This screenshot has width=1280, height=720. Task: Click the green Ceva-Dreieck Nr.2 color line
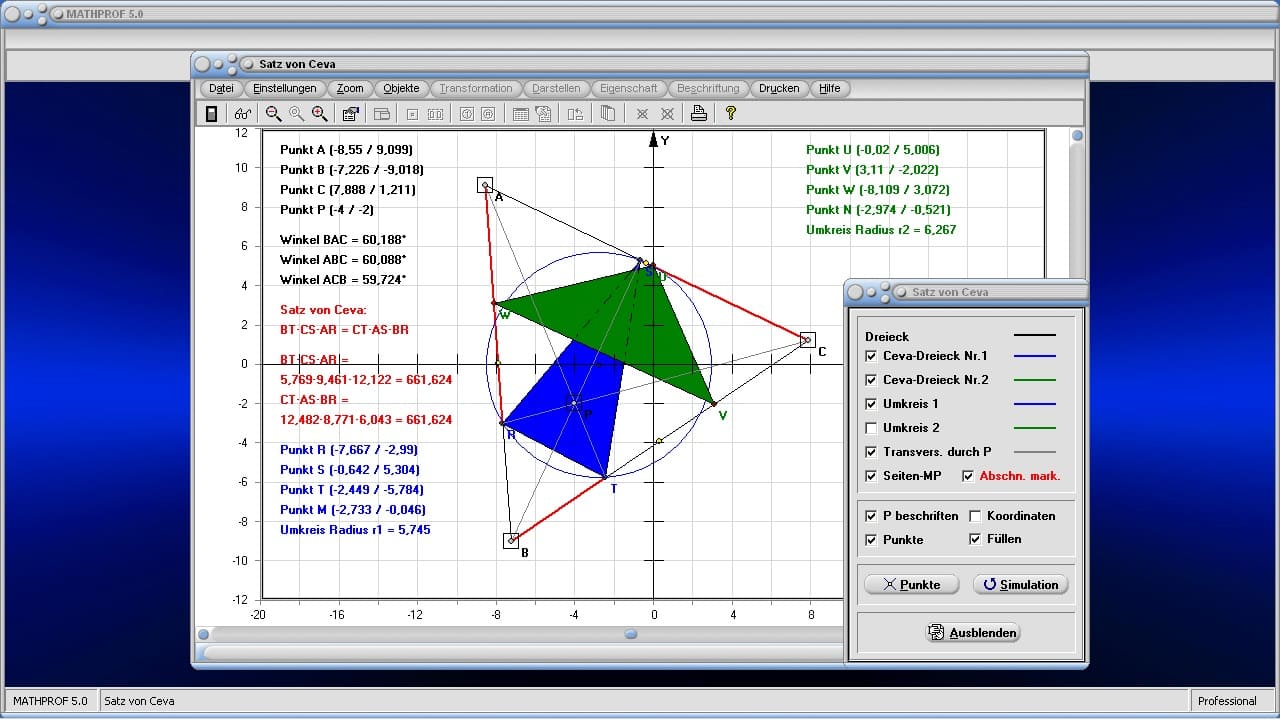[x=1035, y=380]
